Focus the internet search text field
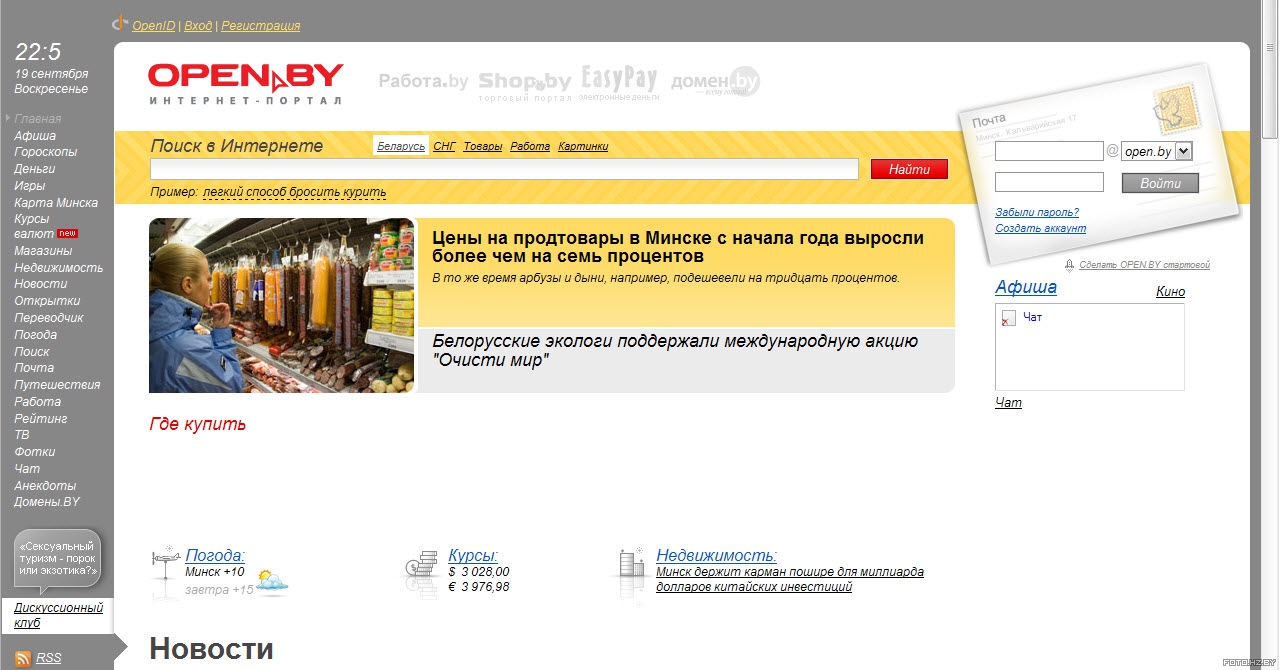Image resolution: width=1280 pixels, height=670 pixels. click(504, 169)
